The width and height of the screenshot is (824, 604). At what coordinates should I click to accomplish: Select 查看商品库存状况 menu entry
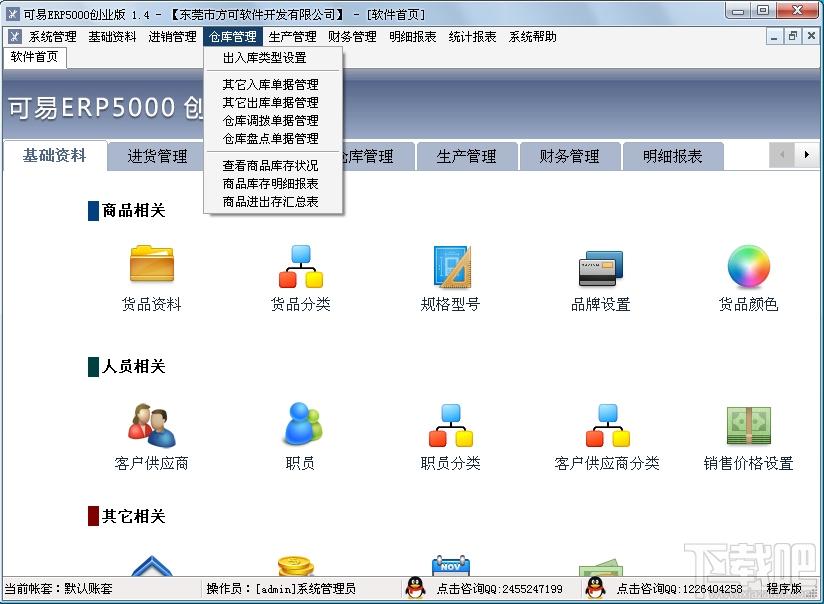tap(273, 166)
